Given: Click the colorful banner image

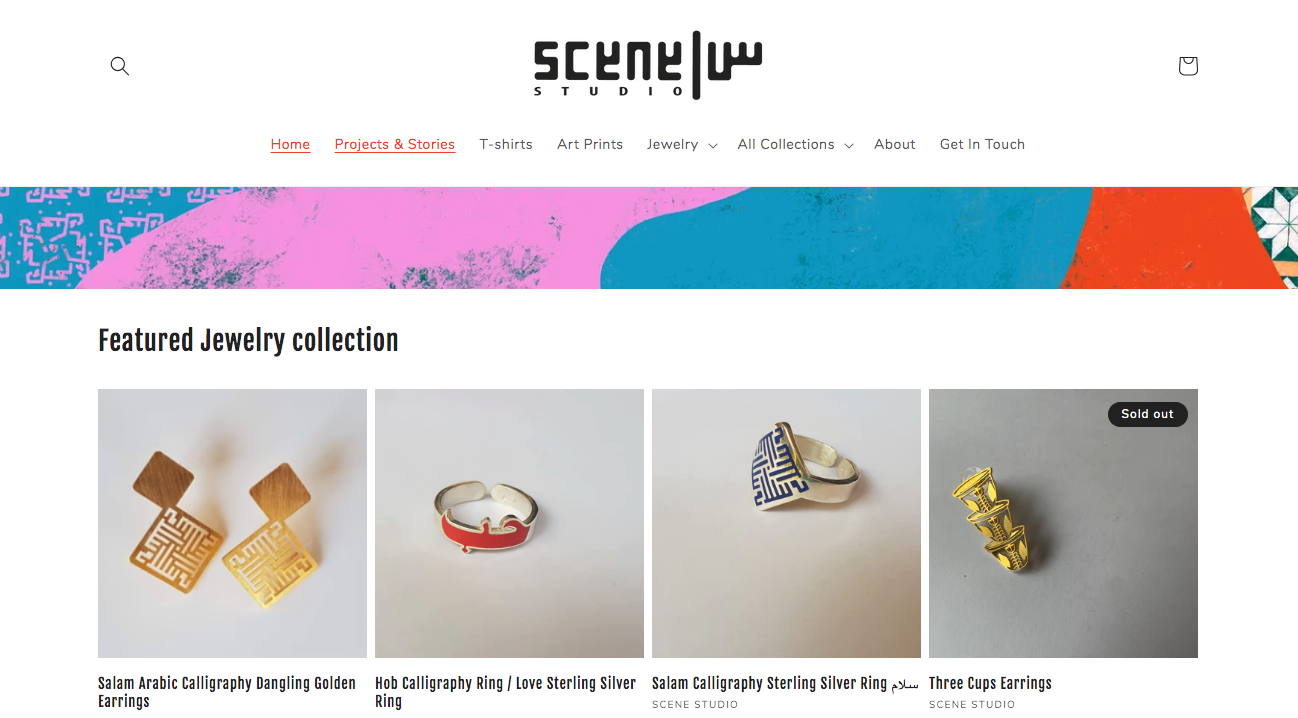Looking at the screenshot, I should pyautogui.click(x=649, y=238).
